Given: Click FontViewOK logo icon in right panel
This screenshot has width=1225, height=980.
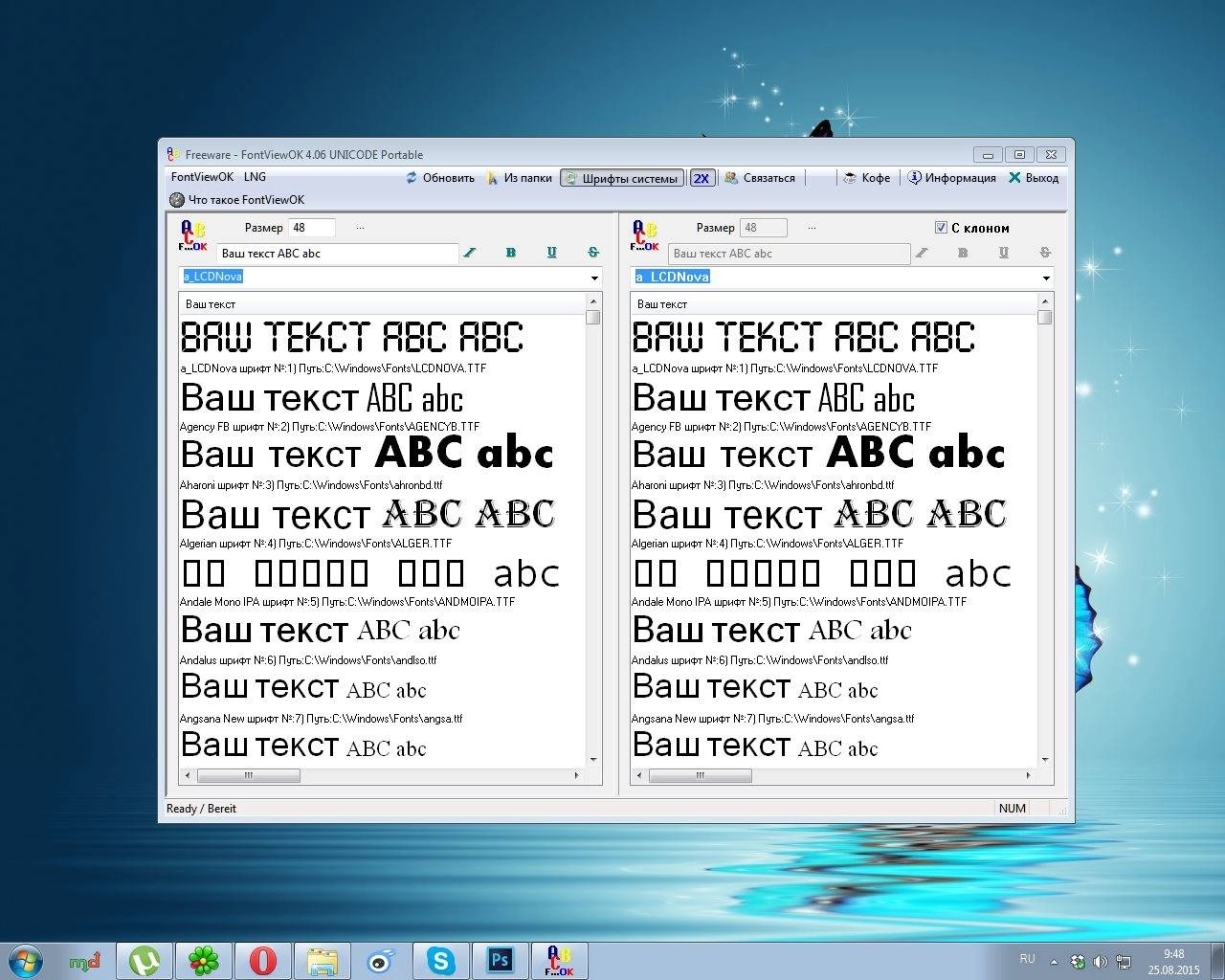Looking at the screenshot, I should click(644, 235).
